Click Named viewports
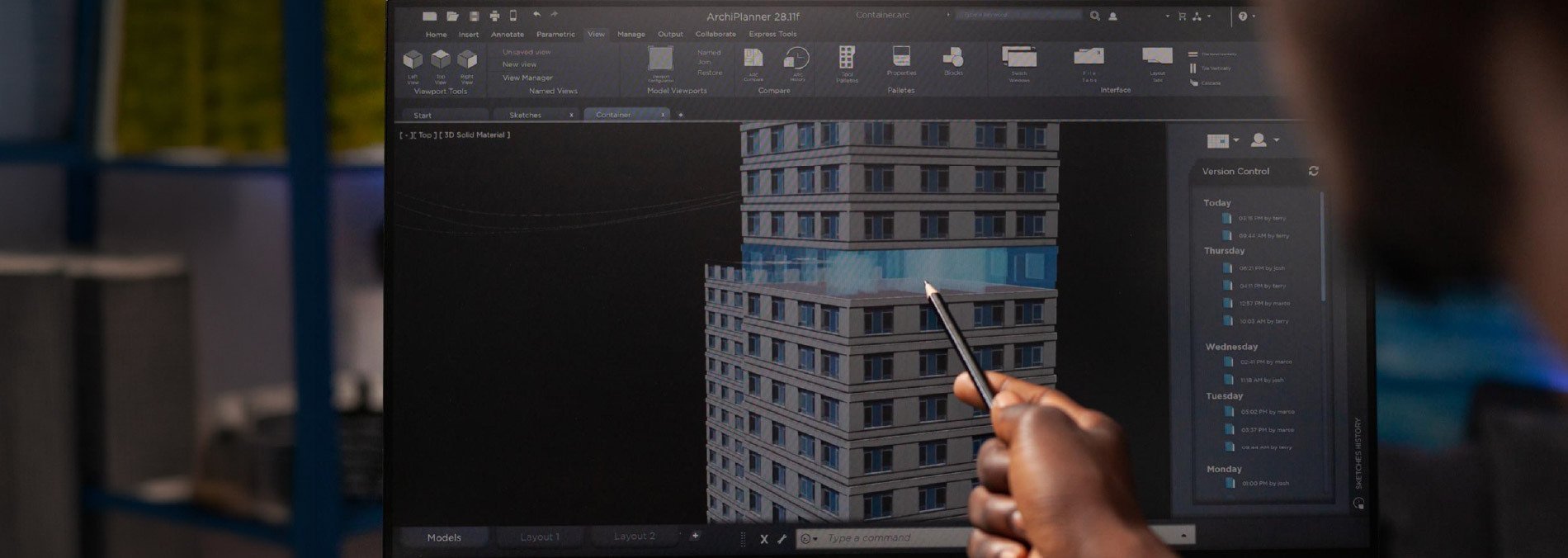Viewport: 1568px width, 558px height. click(x=709, y=52)
